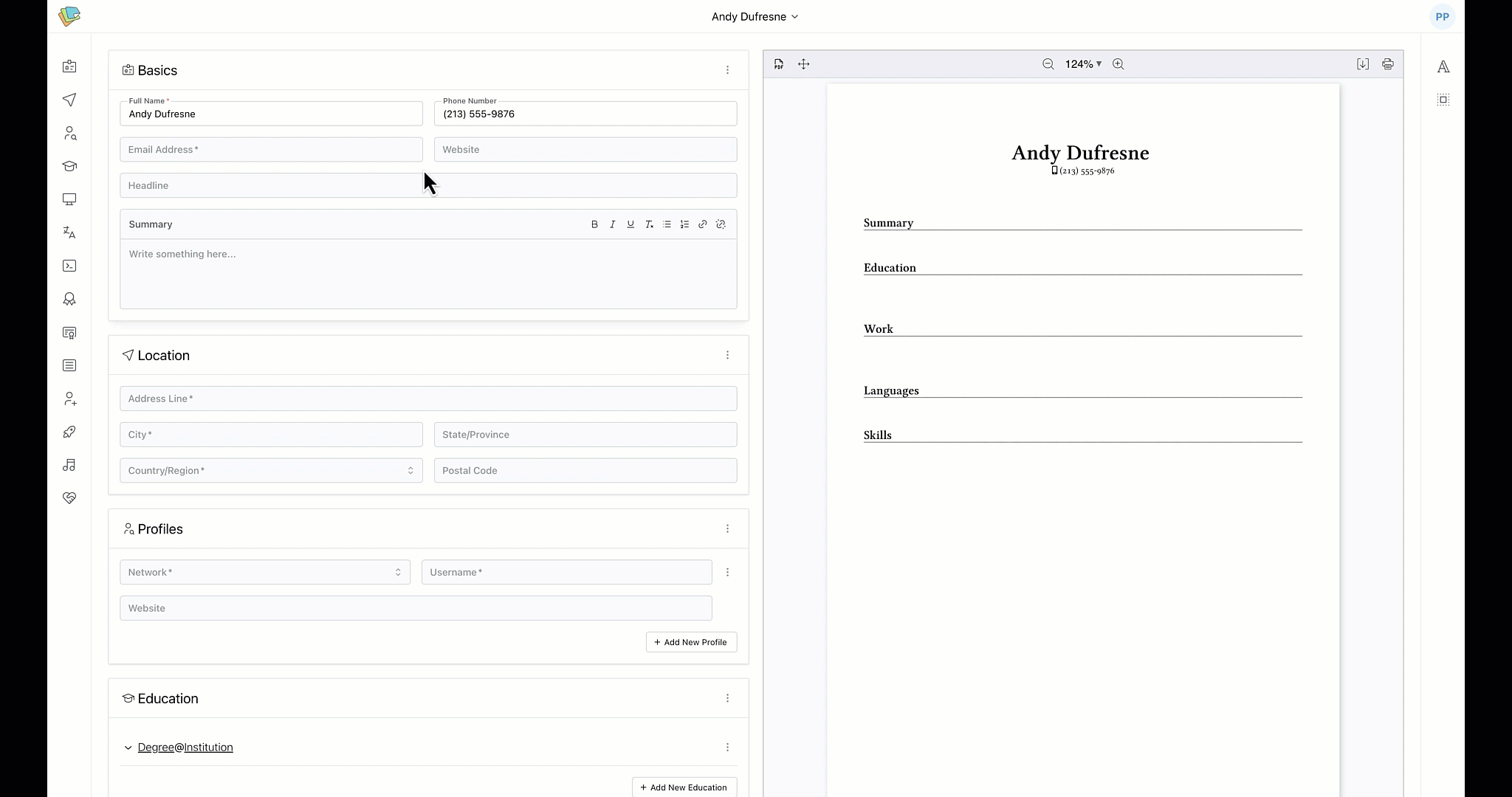Click the export PDF icon in preview toolbar
1512x797 pixels.
tap(779, 64)
